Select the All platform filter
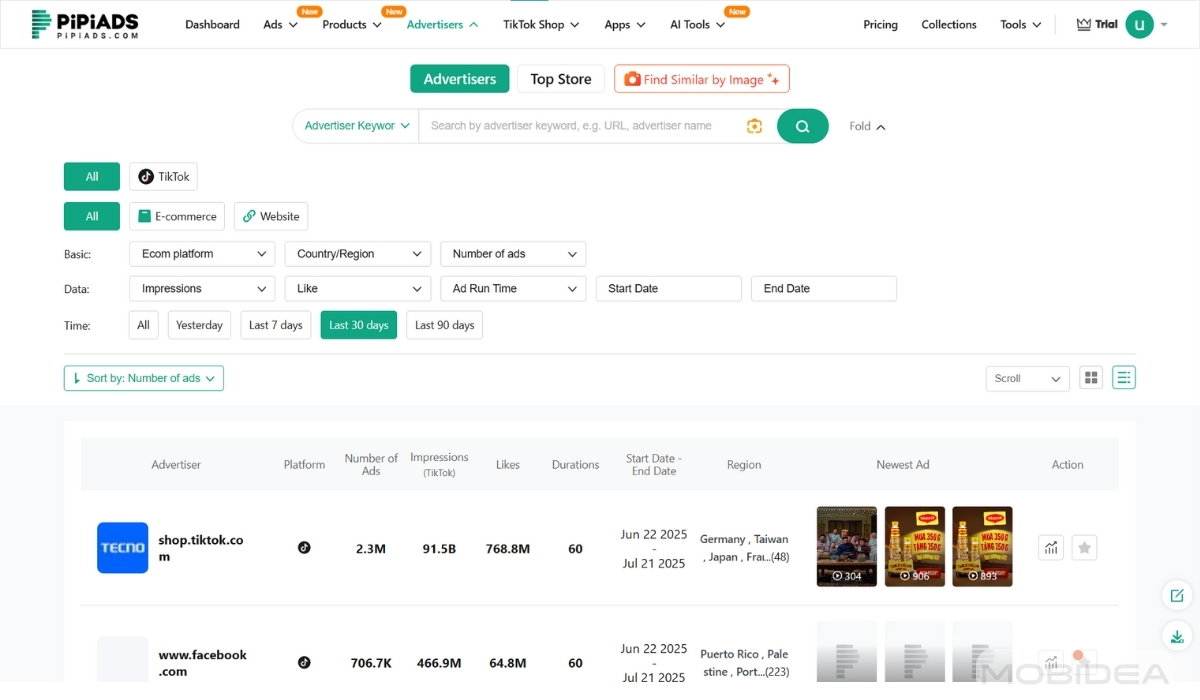 tap(92, 177)
